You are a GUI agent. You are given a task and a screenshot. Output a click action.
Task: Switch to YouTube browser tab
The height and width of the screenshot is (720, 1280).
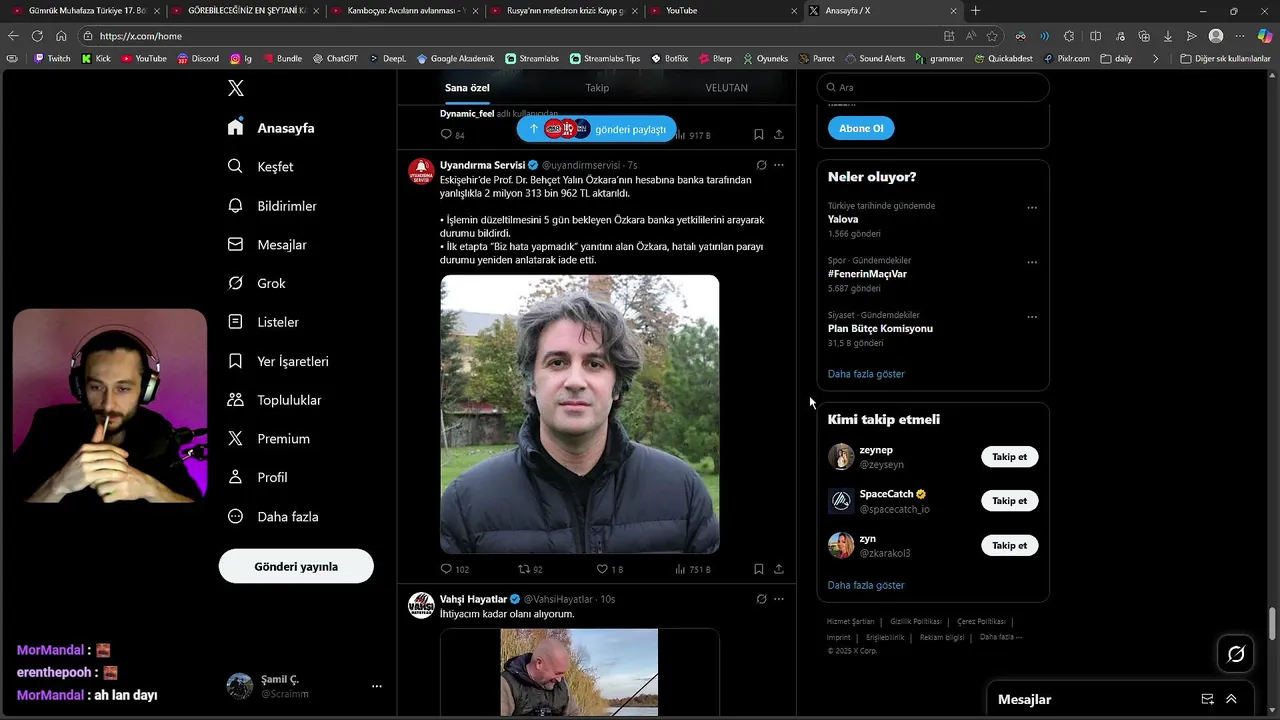722,11
